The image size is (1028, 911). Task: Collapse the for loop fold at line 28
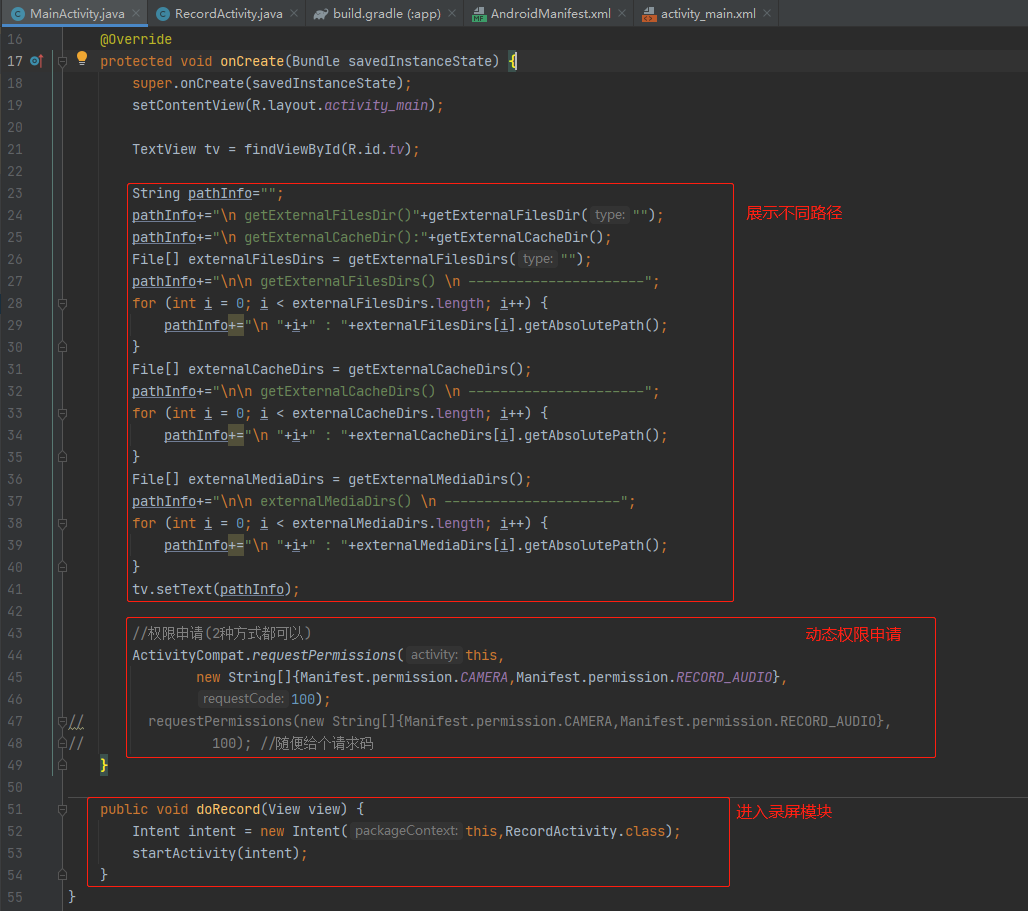[x=62, y=303]
